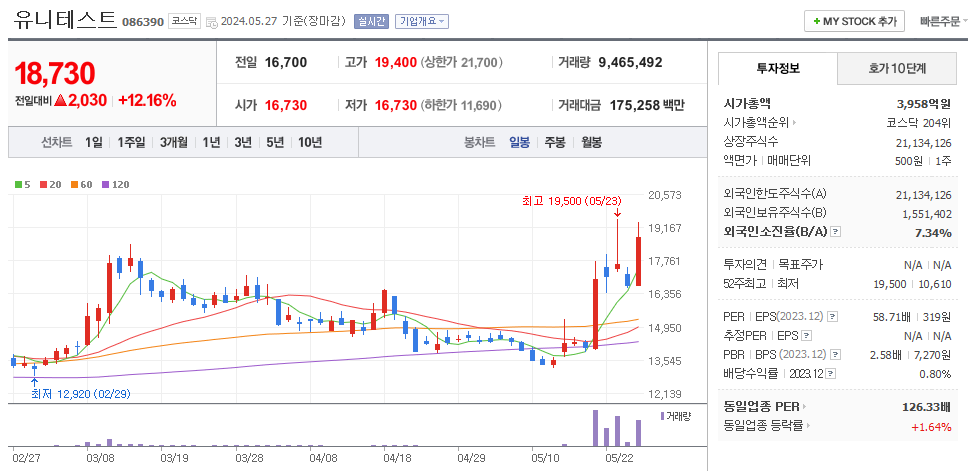The width and height of the screenshot is (976, 471).
Task: Click the +12.16% change rate
Action: [x=148, y=100]
